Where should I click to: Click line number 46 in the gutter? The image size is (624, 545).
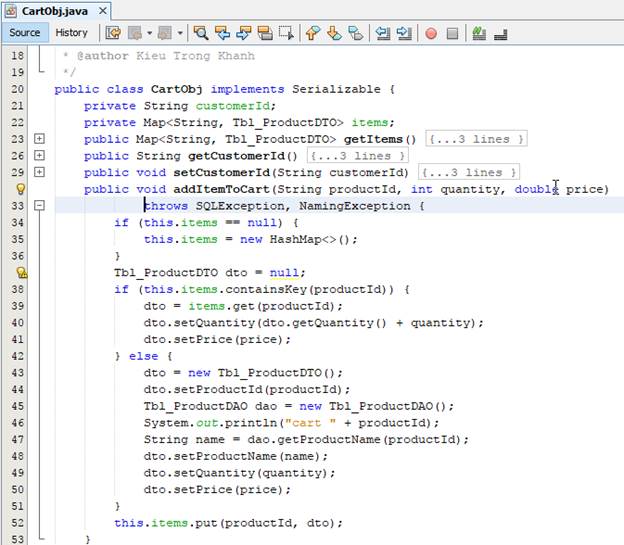pyautogui.click(x=18, y=422)
